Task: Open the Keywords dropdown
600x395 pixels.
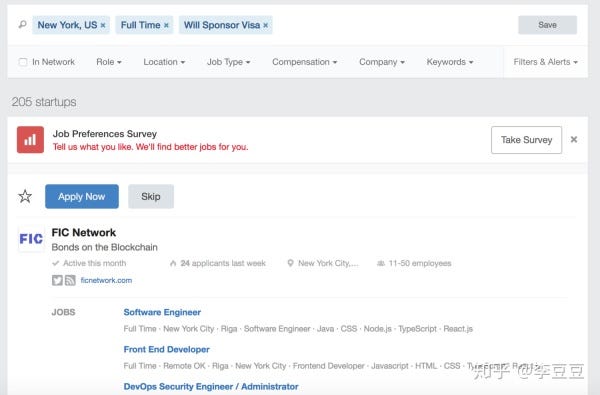Action: point(450,62)
